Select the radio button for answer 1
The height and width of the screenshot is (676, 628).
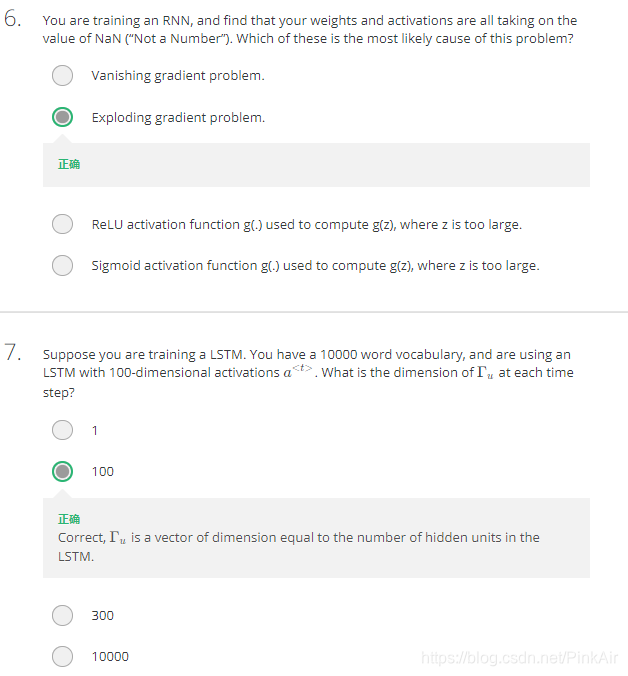point(62,430)
